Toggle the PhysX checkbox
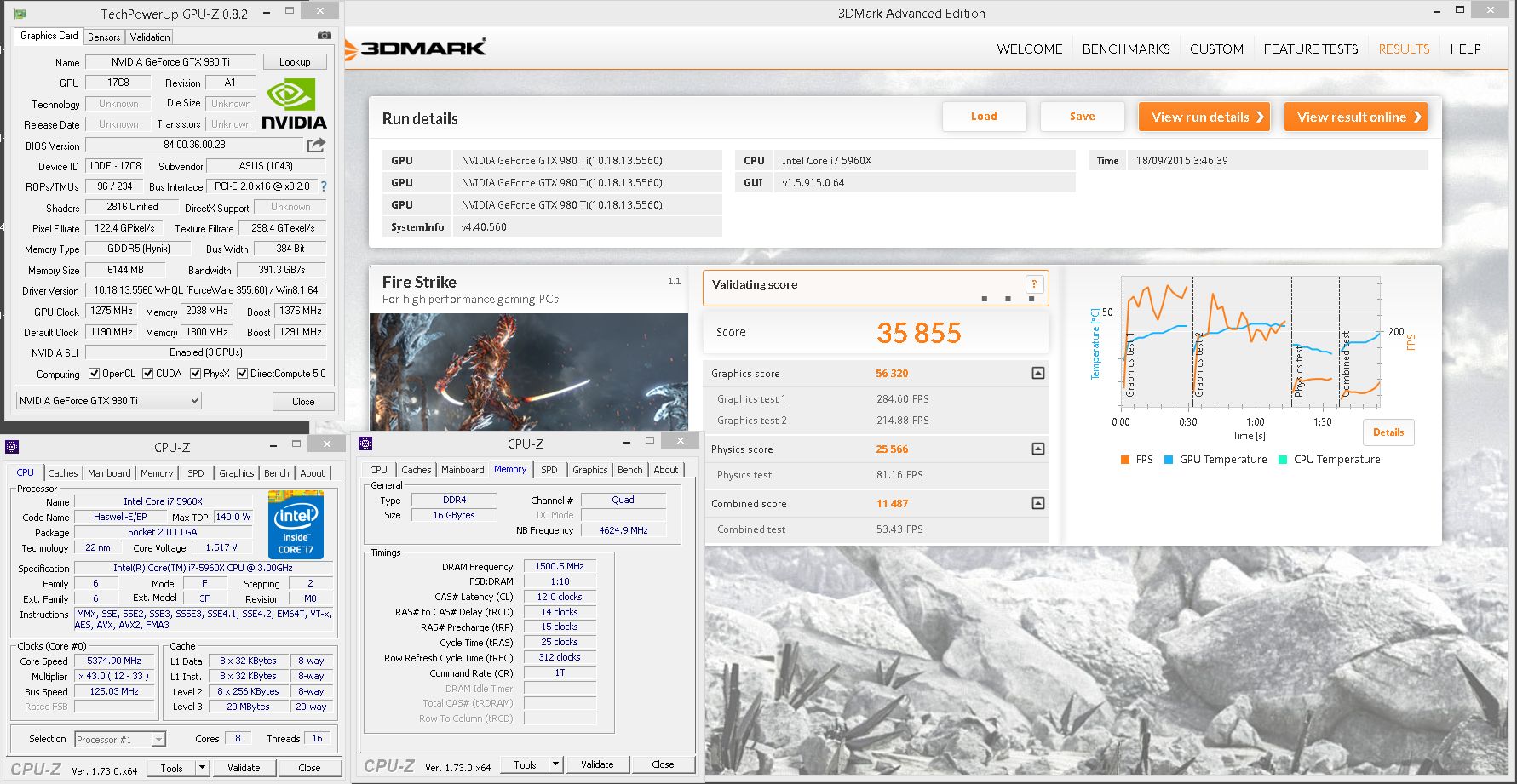This screenshot has width=1517, height=784. click(196, 374)
